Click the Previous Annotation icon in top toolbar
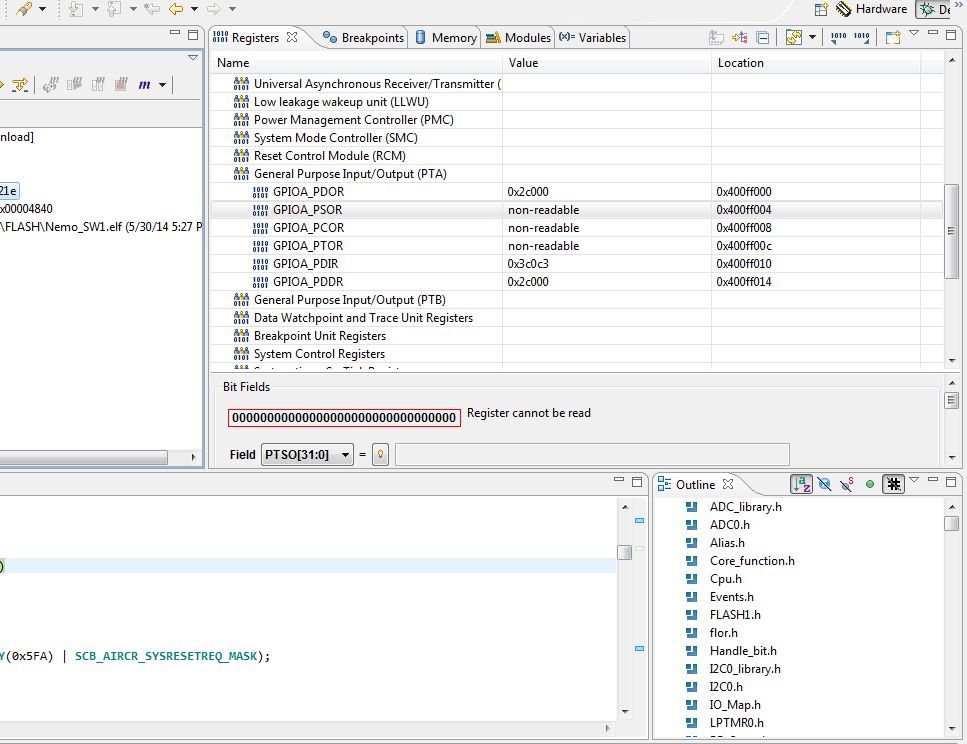 point(113,9)
